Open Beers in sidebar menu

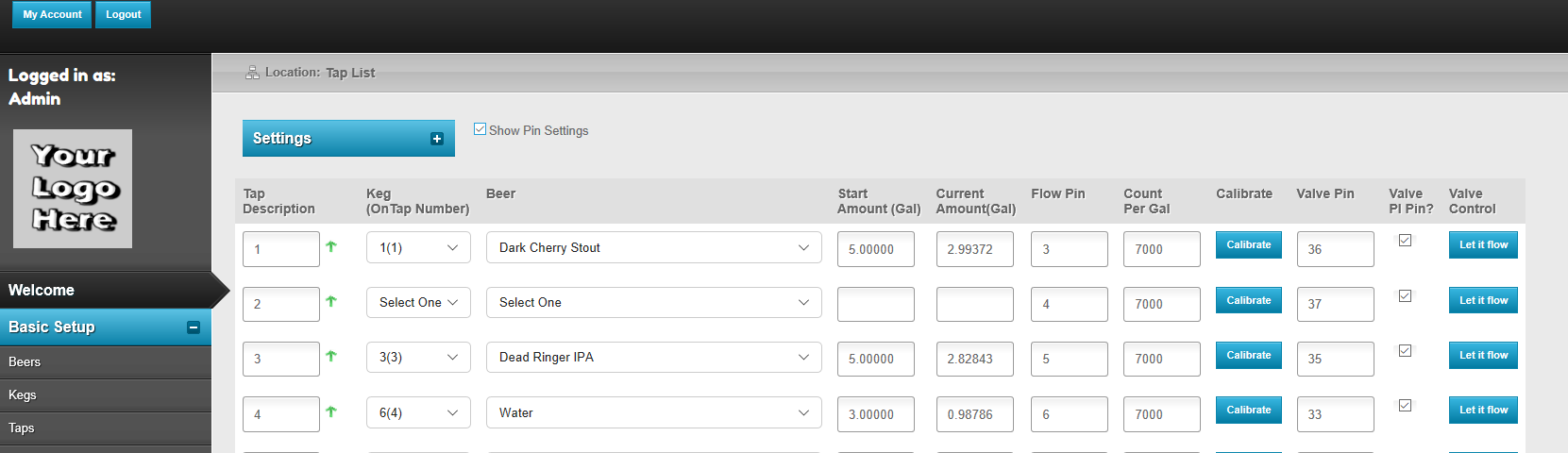click(25, 362)
